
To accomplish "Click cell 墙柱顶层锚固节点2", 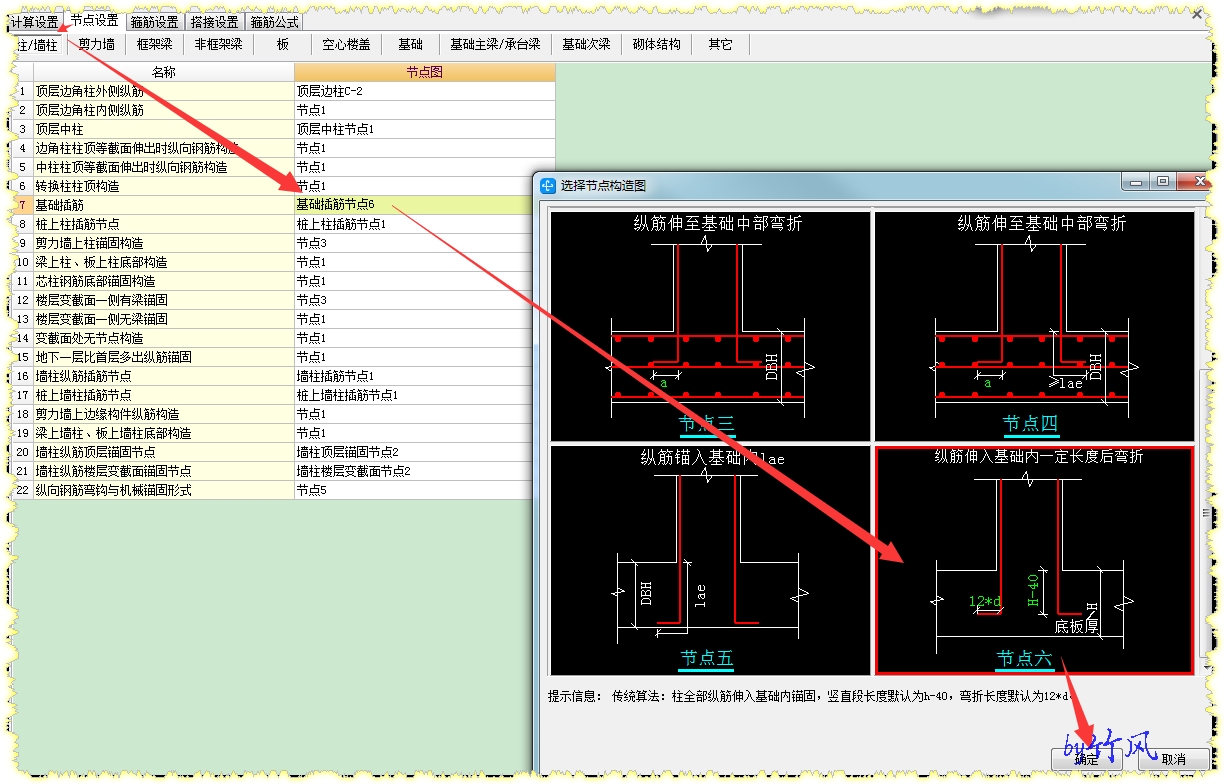I will [x=415, y=452].
